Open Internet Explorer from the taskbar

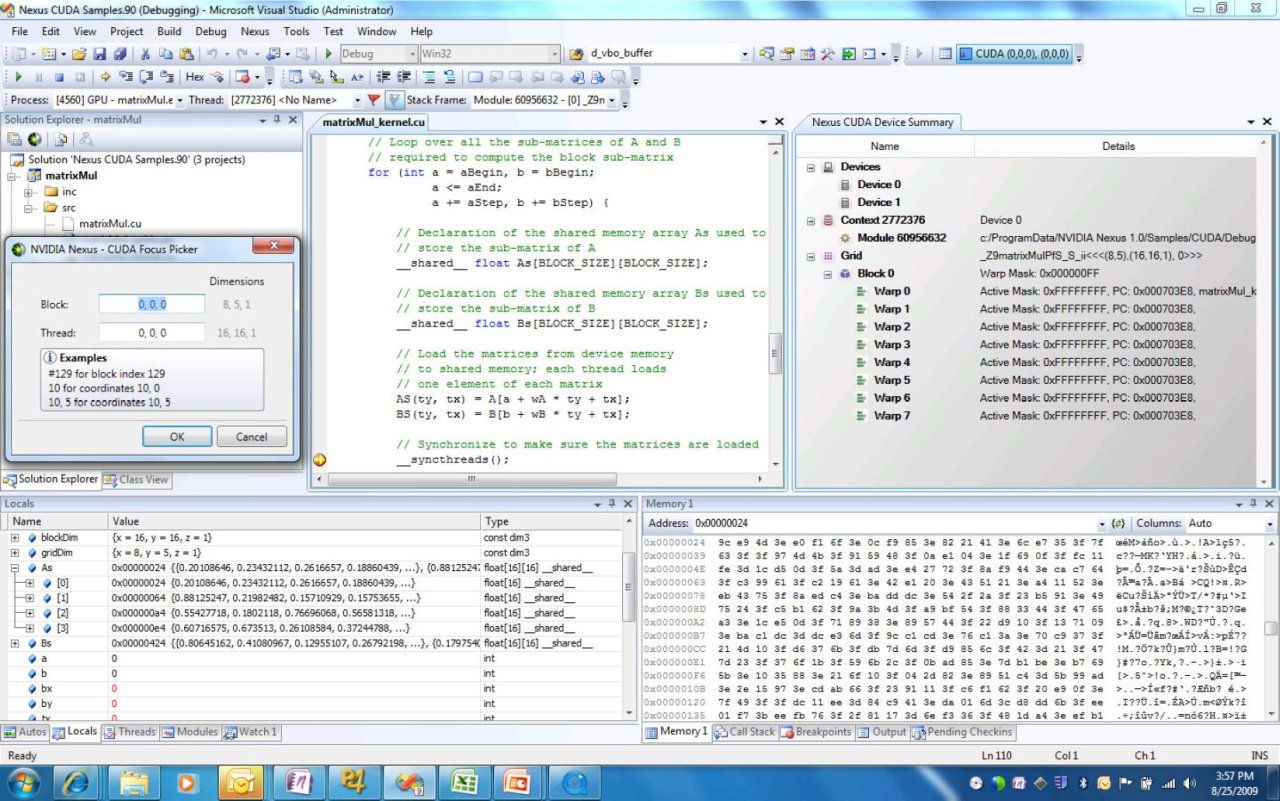[x=77, y=781]
